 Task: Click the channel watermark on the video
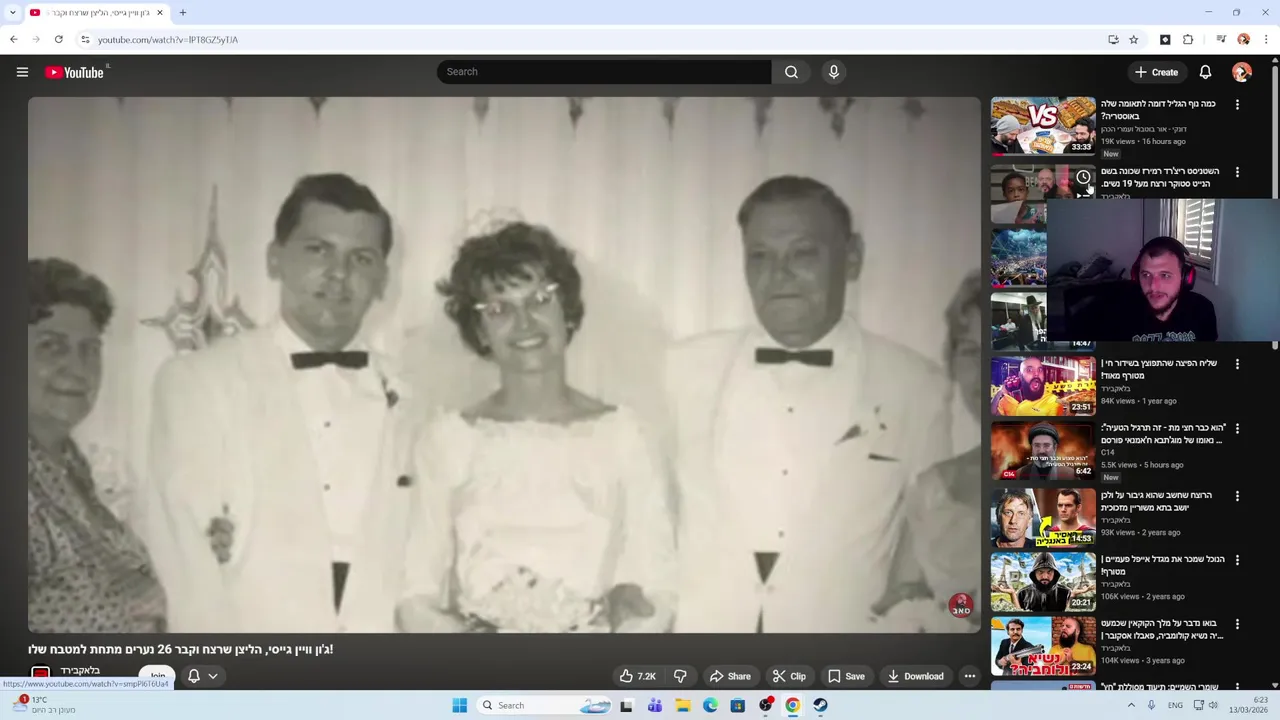960,605
